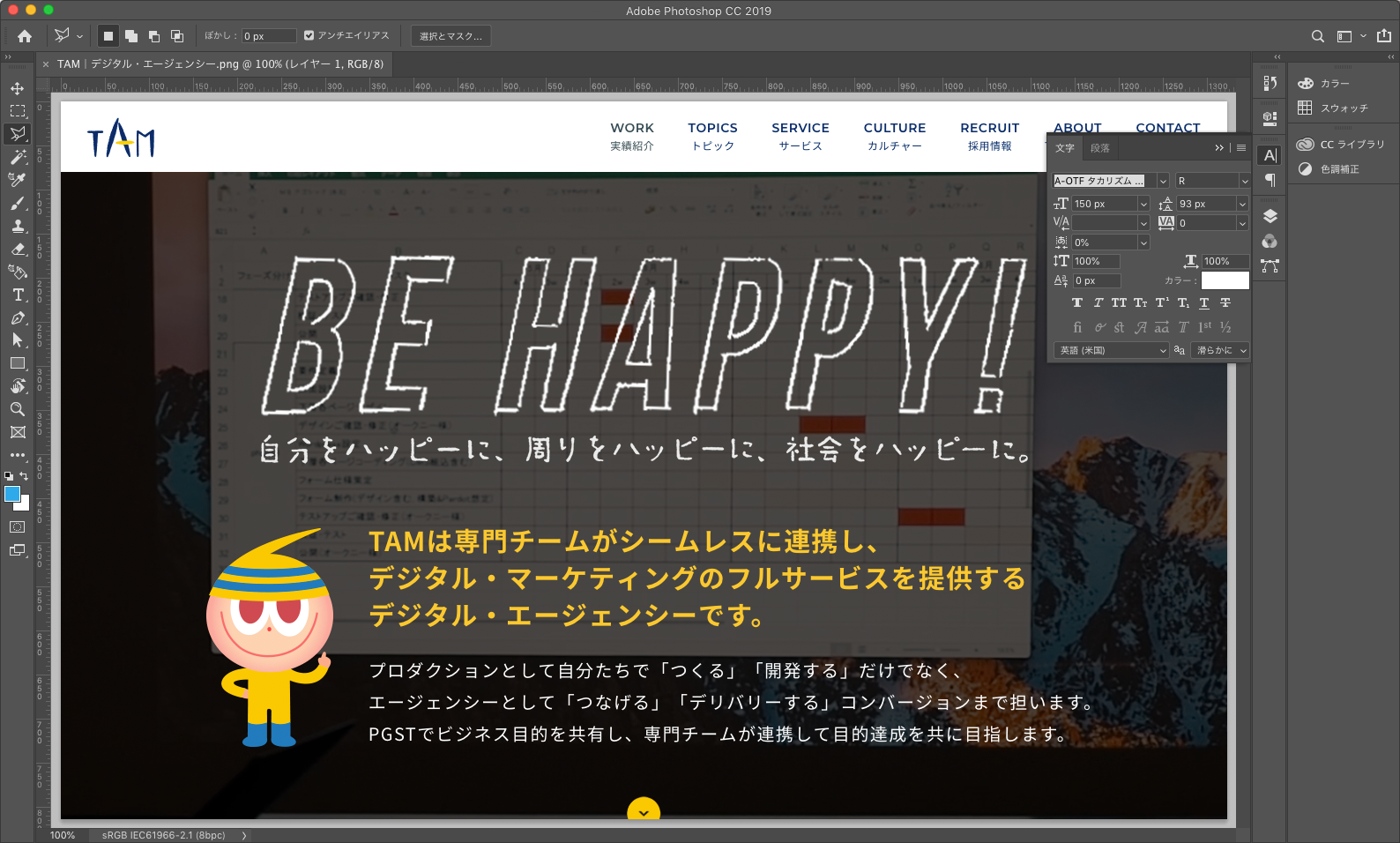
Task: Toggle Strikethrough text style
Action: (x=1225, y=302)
